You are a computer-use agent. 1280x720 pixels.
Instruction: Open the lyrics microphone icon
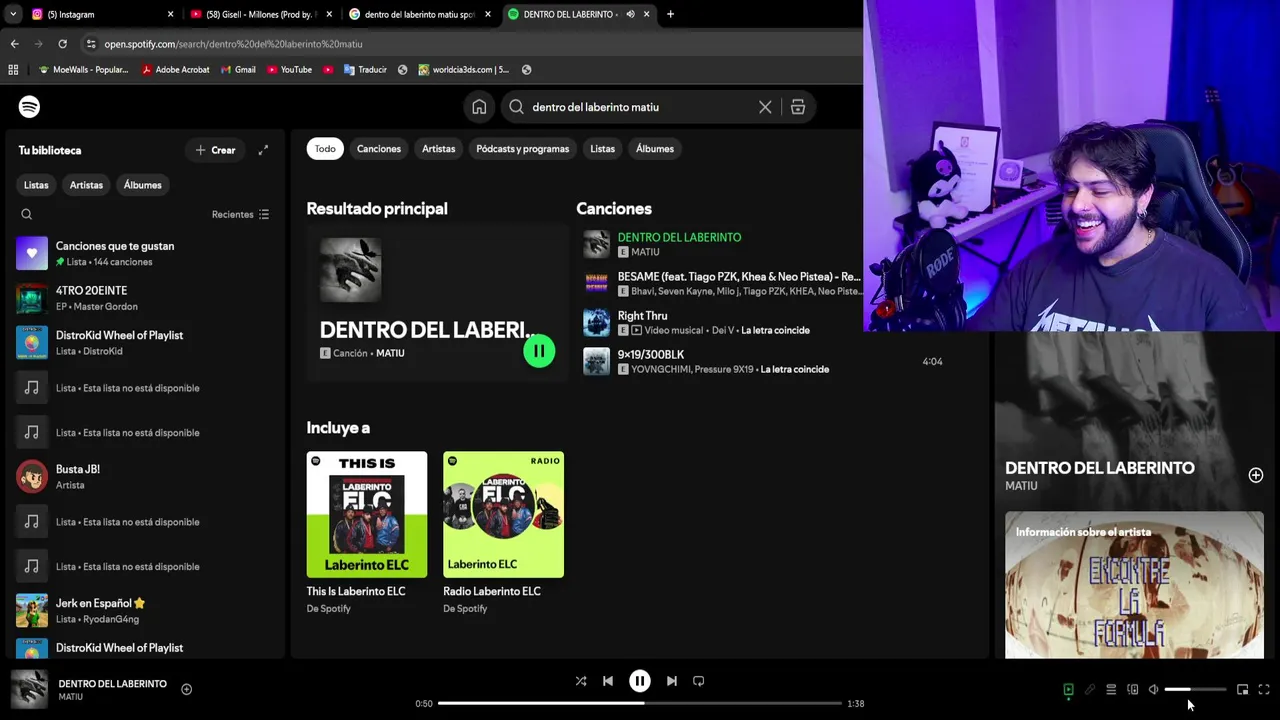pyautogui.click(x=1090, y=689)
